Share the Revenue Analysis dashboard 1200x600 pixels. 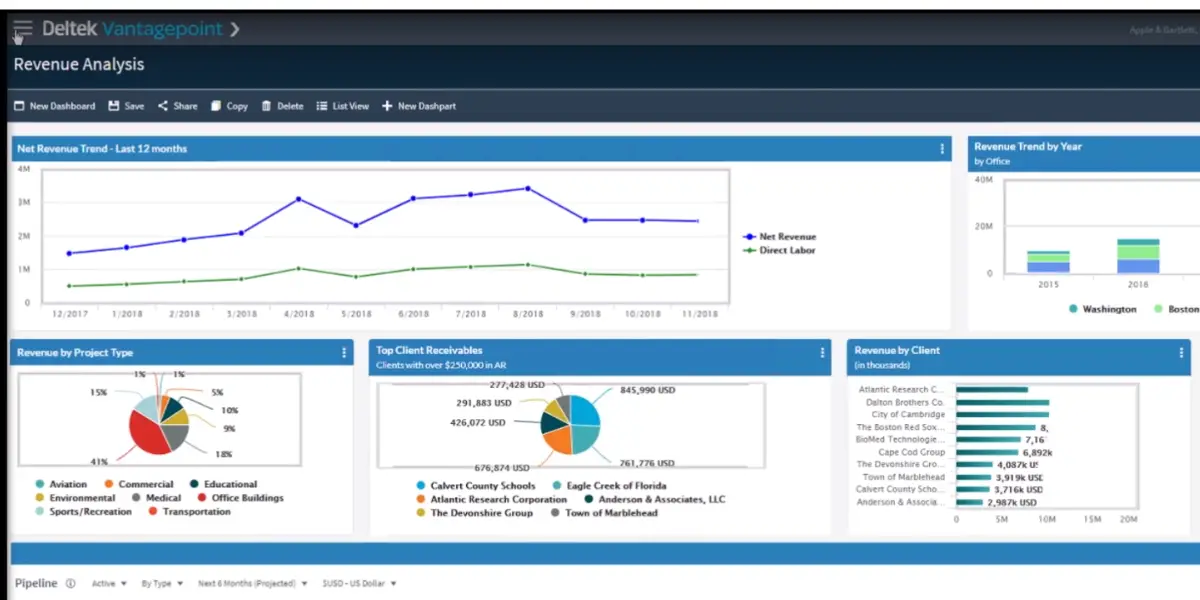pos(177,106)
